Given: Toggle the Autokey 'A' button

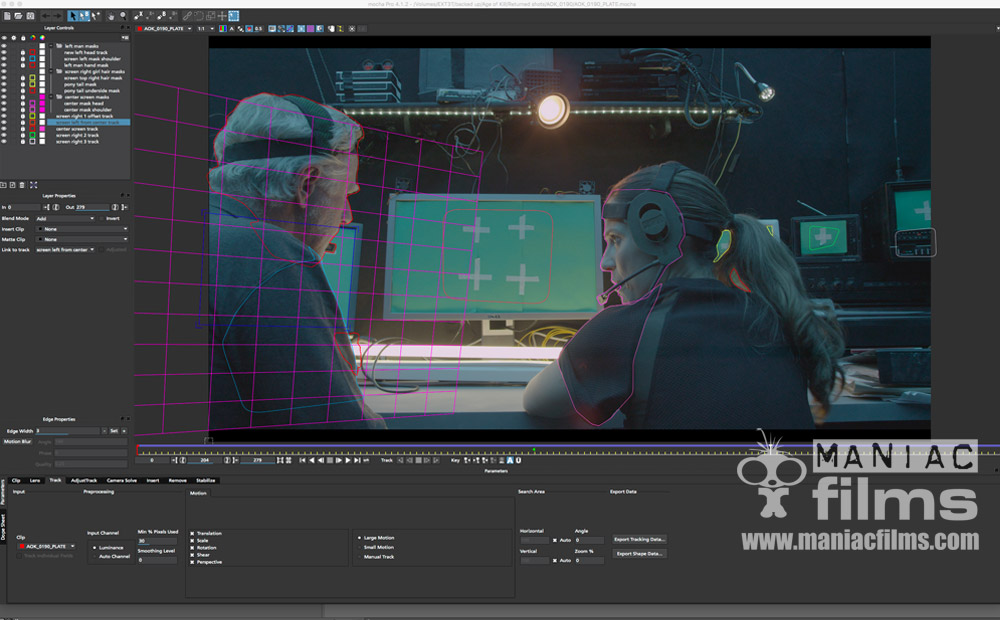Looking at the screenshot, I should pyautogui.click(x=510, y=460).
